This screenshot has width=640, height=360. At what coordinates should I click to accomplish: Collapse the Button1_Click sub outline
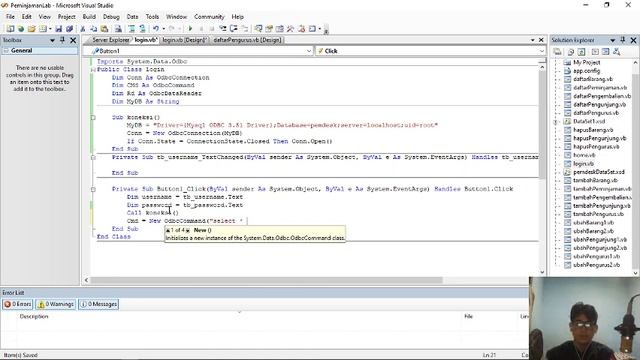click(x=93, y=189)
